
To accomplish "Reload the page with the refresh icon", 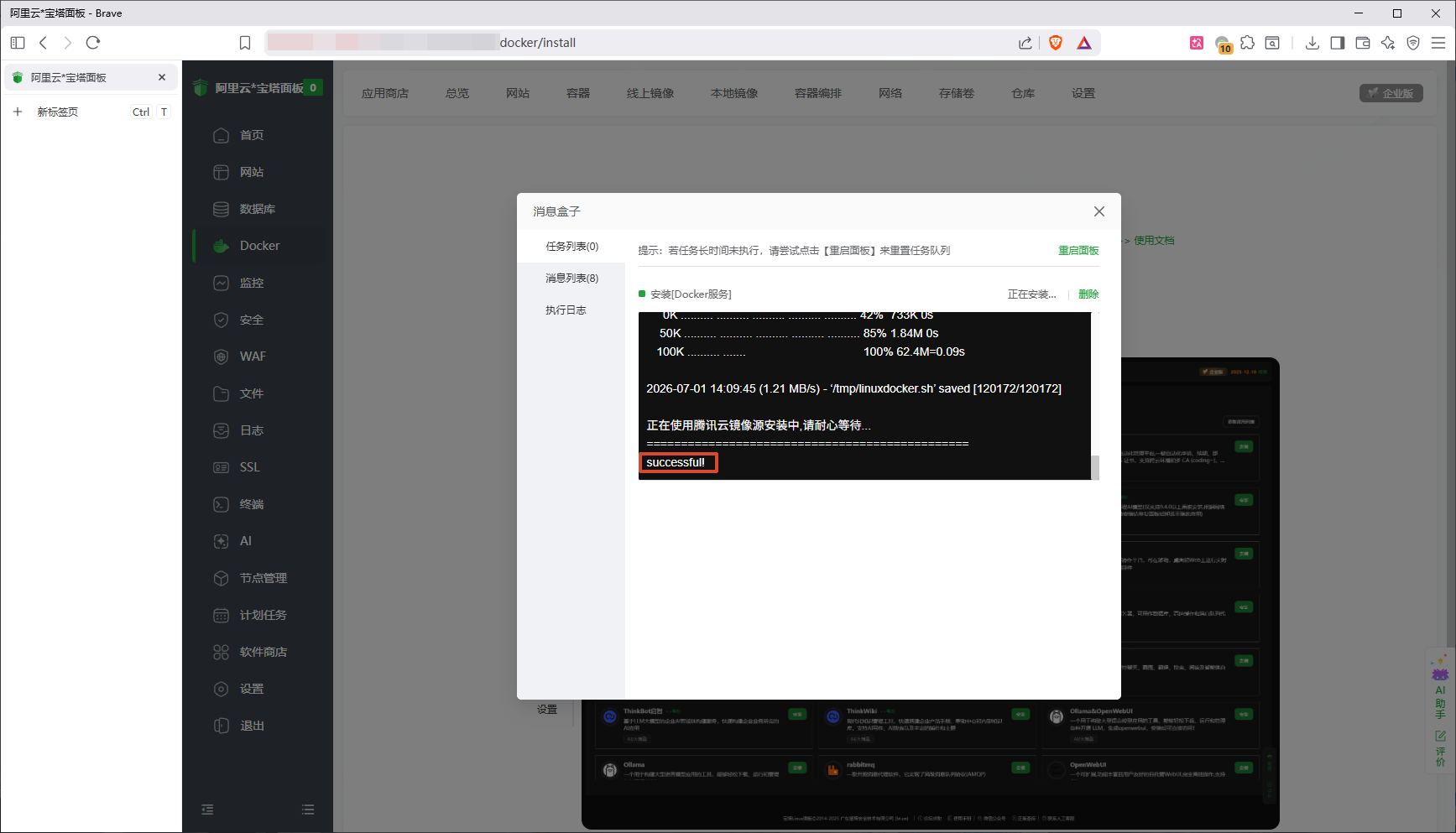I will click(93, 43).
